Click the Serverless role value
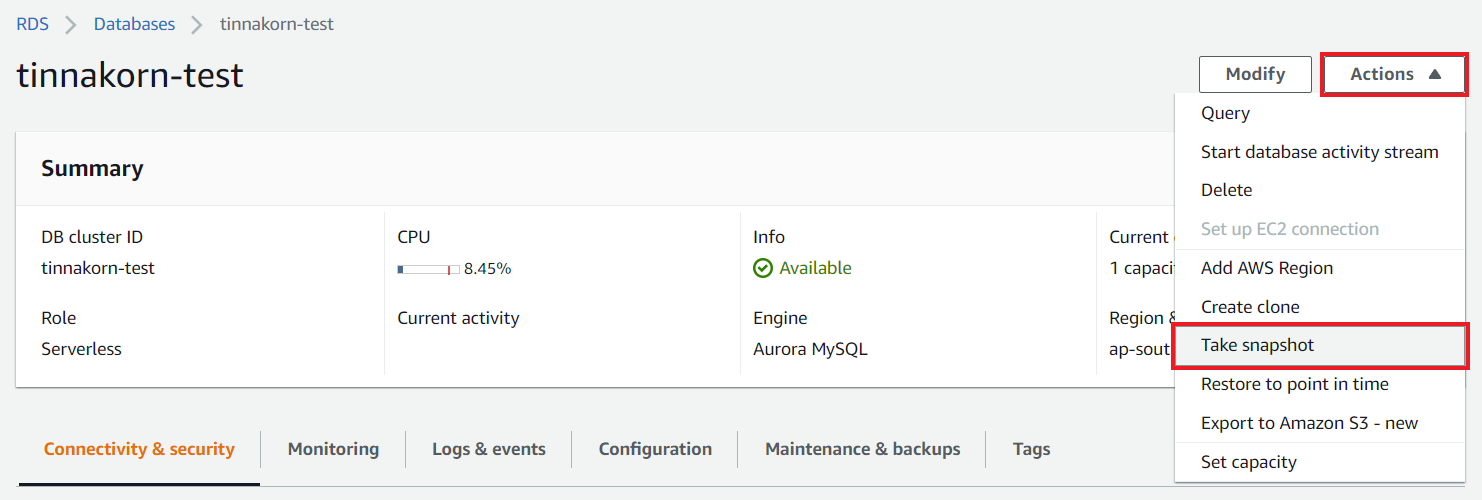This screenshot has width=1482, height=500. 81,349
